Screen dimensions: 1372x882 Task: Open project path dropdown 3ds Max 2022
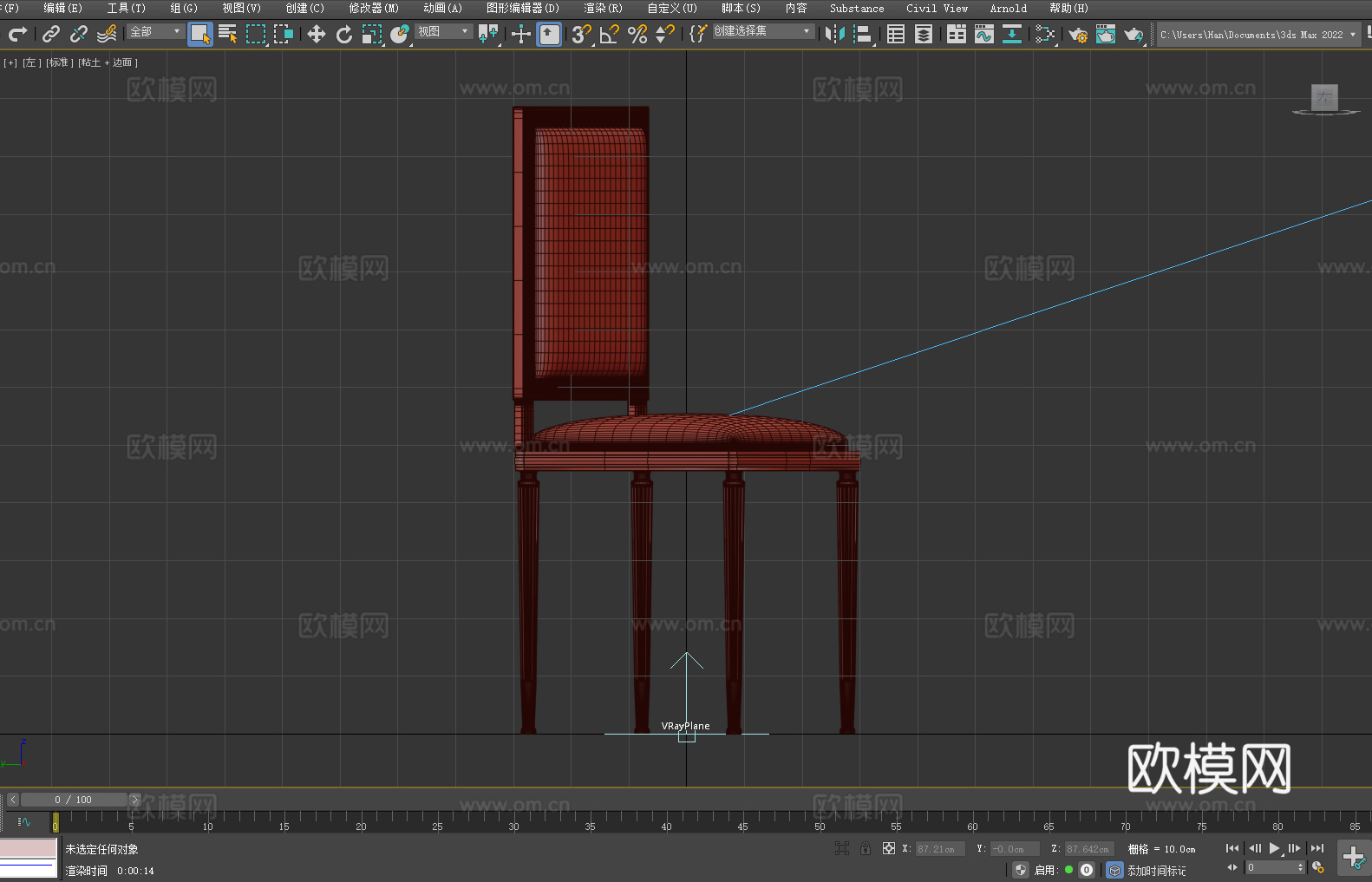point(1258,35)
